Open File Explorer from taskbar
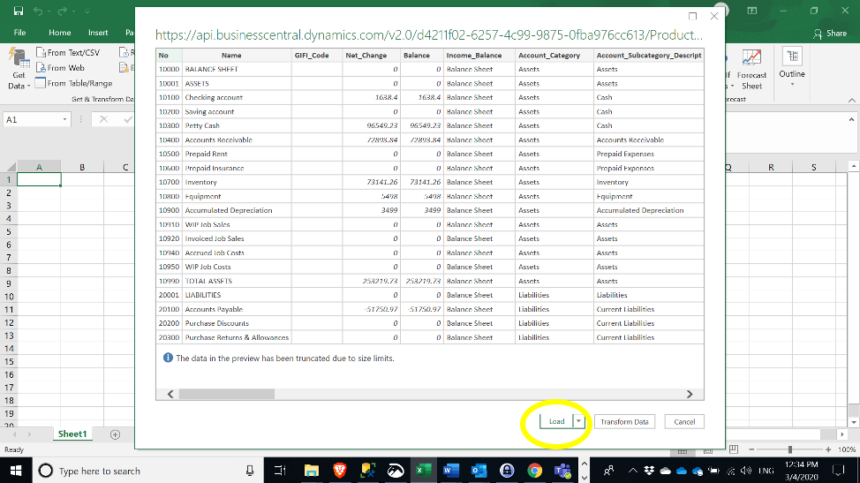860x483 pixels. 311,470
